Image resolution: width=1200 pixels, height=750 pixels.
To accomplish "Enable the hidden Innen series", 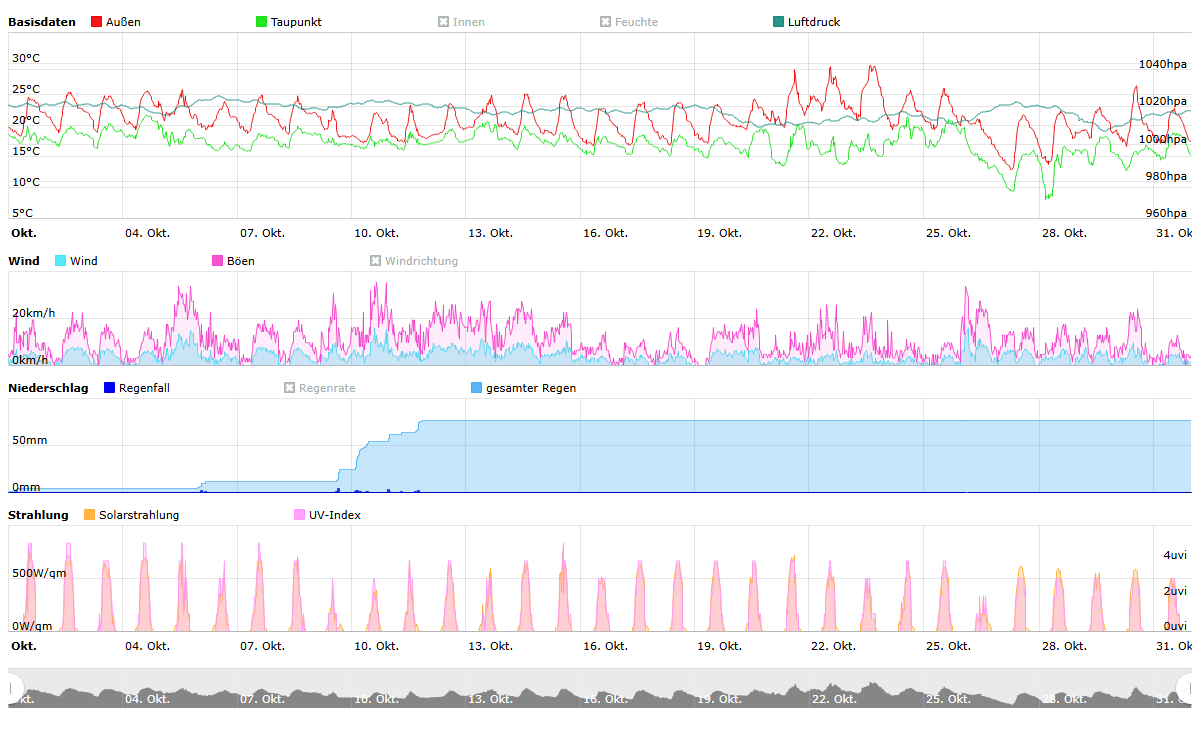I will (444, 22).
